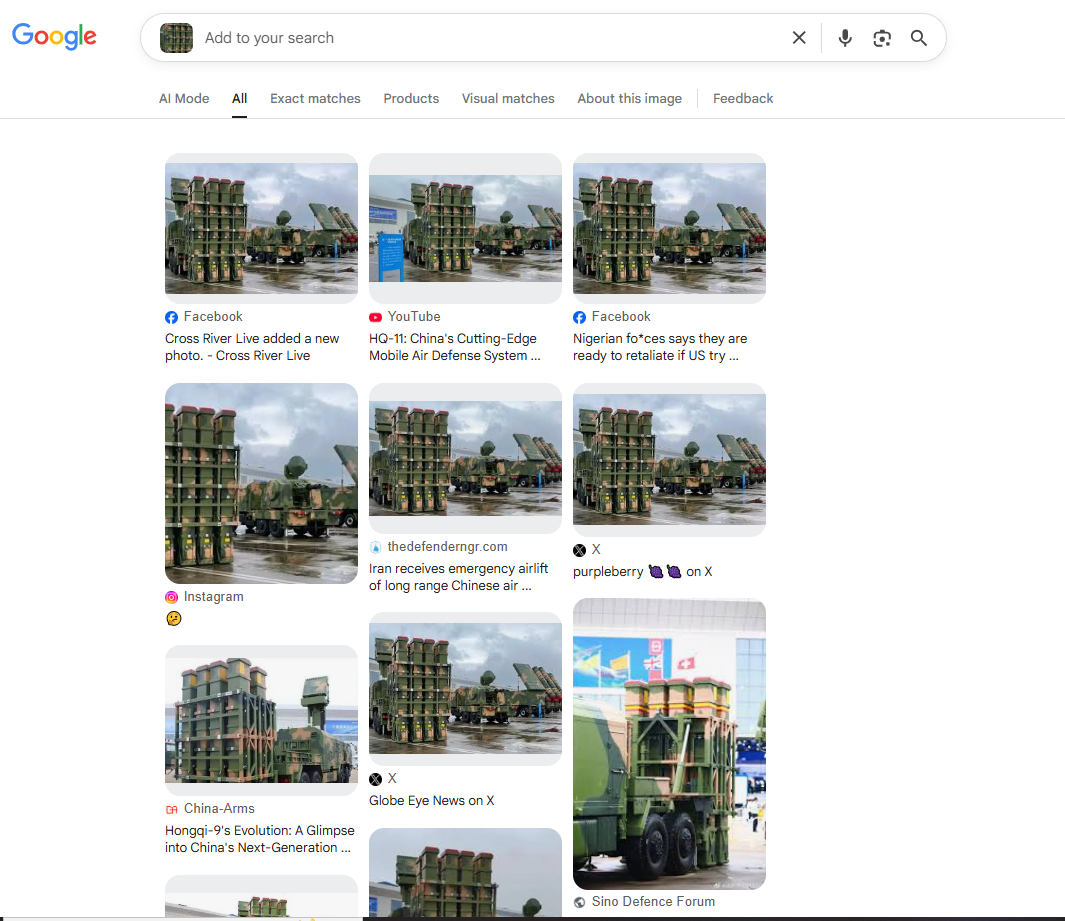Click the YouTube source icon

[x=376, y=317]
